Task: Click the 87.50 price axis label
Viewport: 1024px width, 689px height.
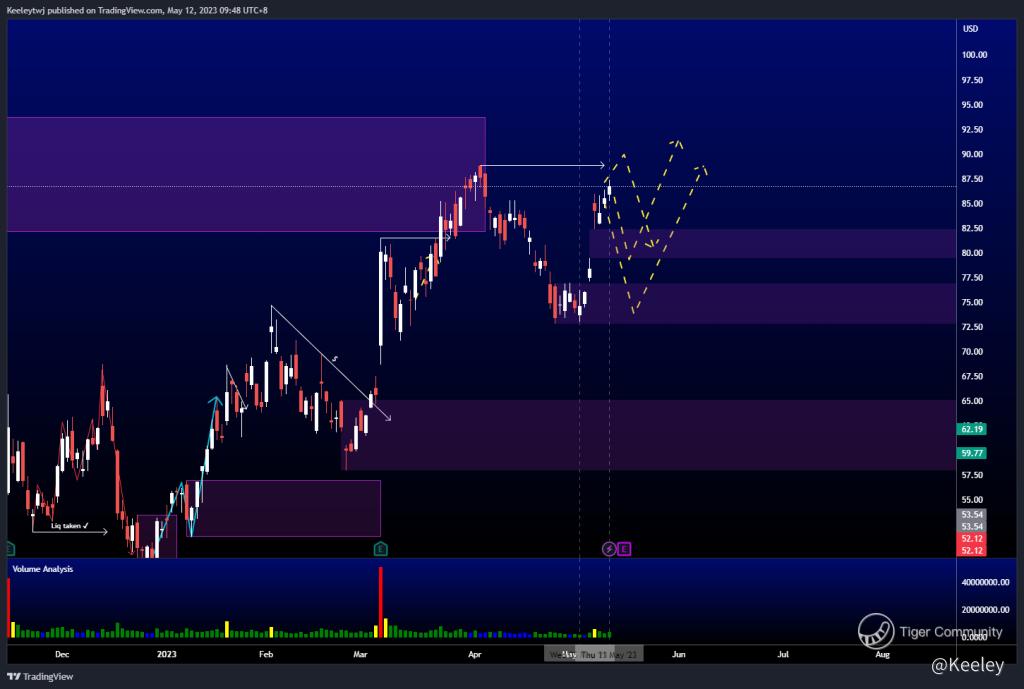Action: (x=972, y=179)
